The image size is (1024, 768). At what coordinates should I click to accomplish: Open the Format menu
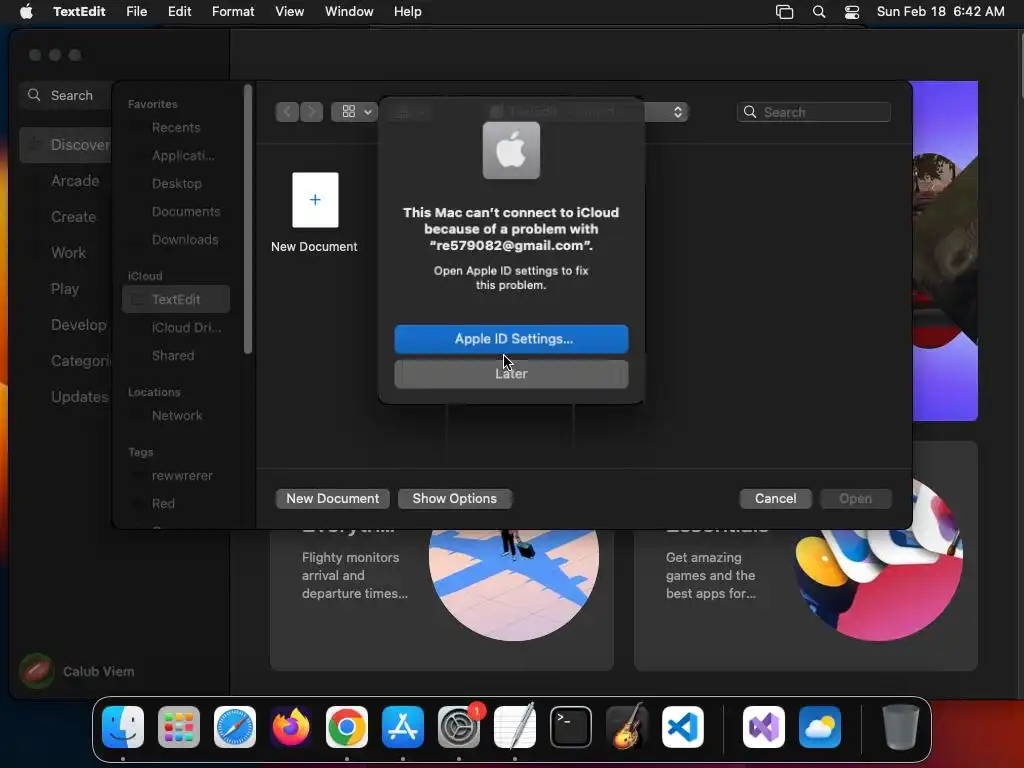pyautogui.click(x=233, y=11)
